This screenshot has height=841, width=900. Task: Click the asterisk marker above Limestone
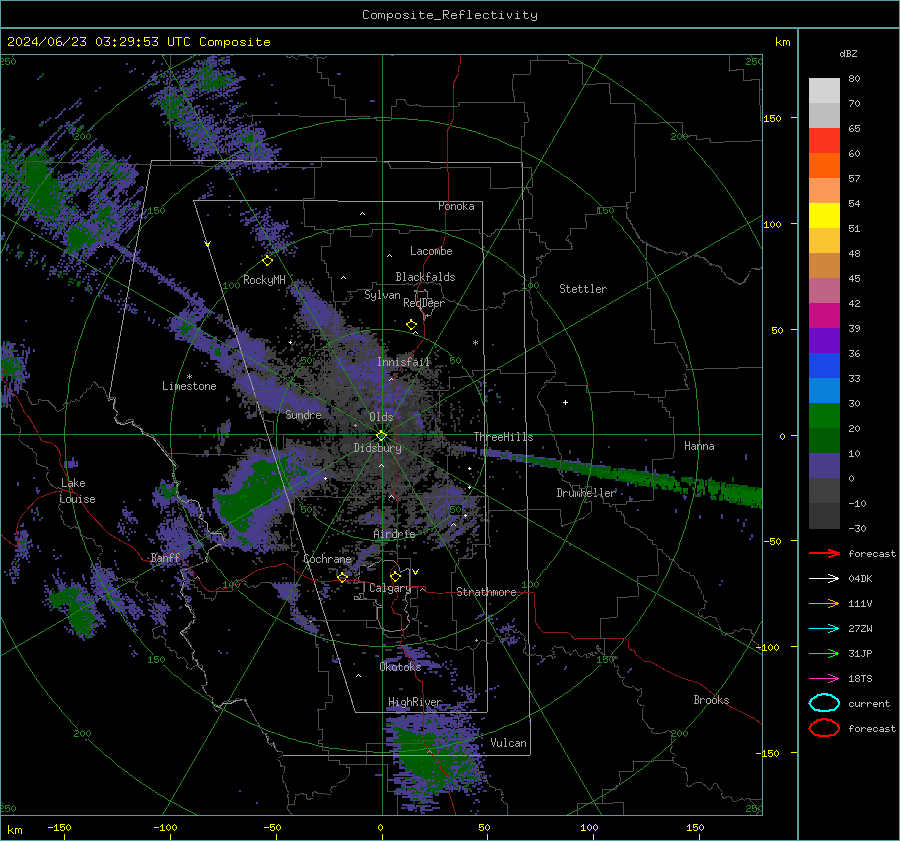point(189,377)
